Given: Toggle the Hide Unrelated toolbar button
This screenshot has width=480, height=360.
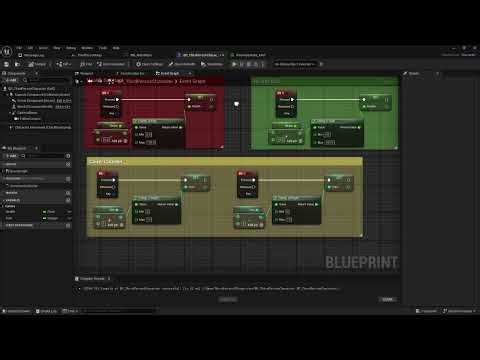Looking at the screenshot, I should tap(111, 64).
